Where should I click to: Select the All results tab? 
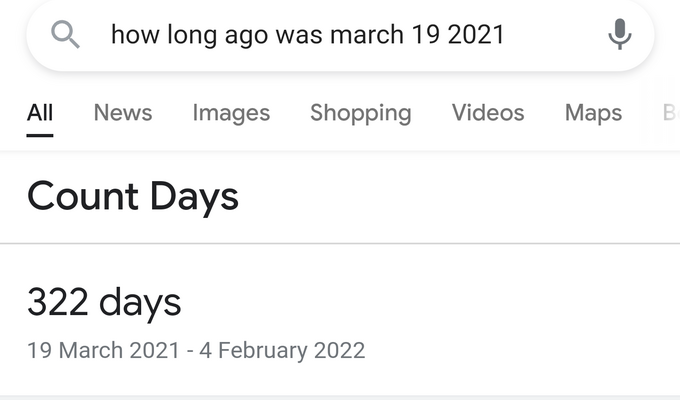tap(40, 113)
